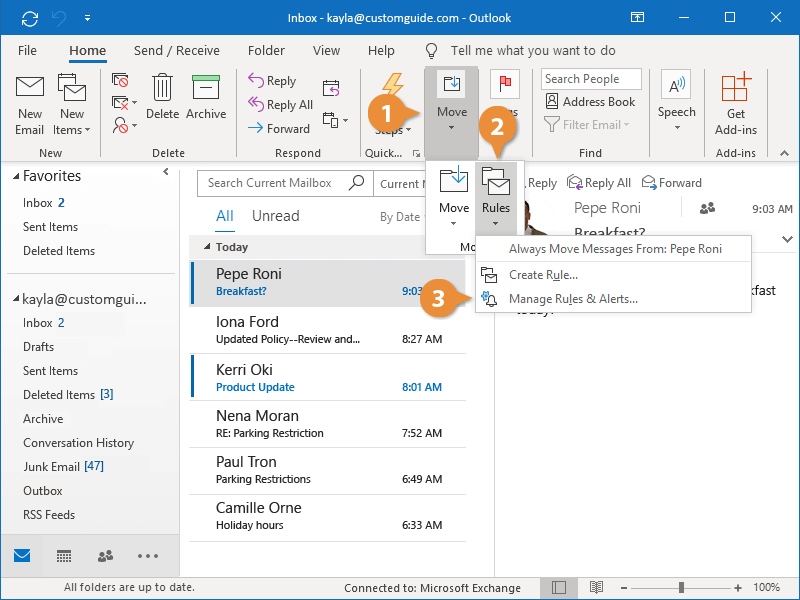The width and height of the screenshot is (800, 600).
Task: Click the Get Add-ins icon
Action: pos(736,100)
